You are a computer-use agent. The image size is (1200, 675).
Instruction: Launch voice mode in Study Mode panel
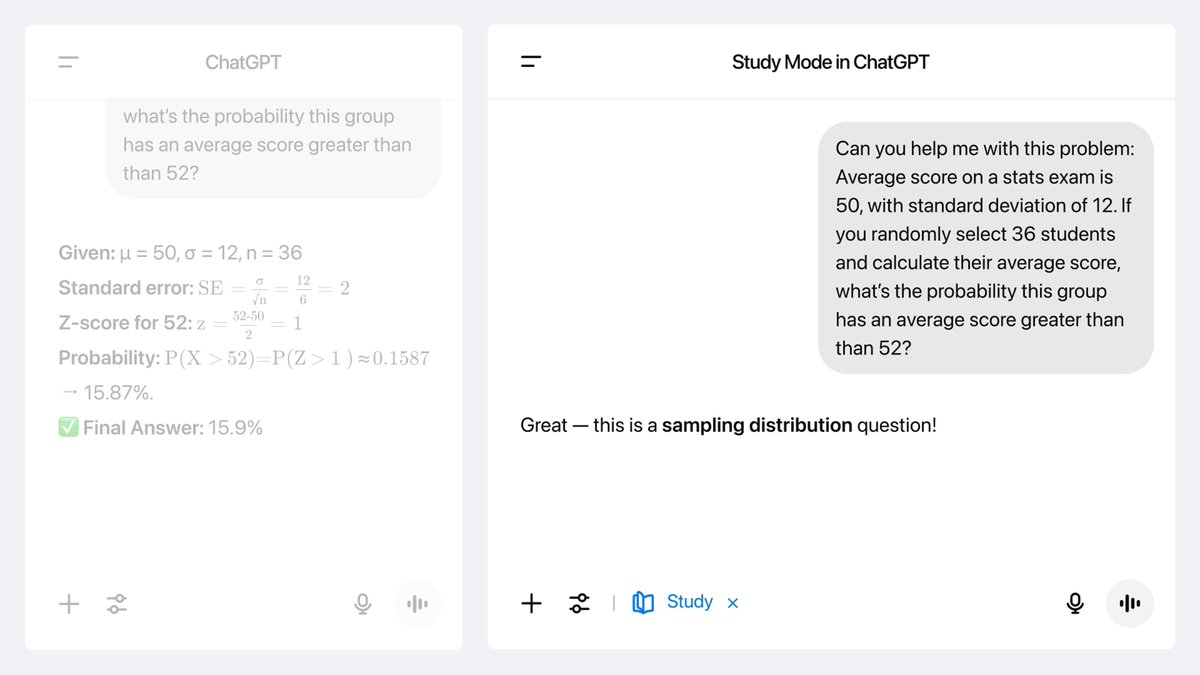[1130, 604]
